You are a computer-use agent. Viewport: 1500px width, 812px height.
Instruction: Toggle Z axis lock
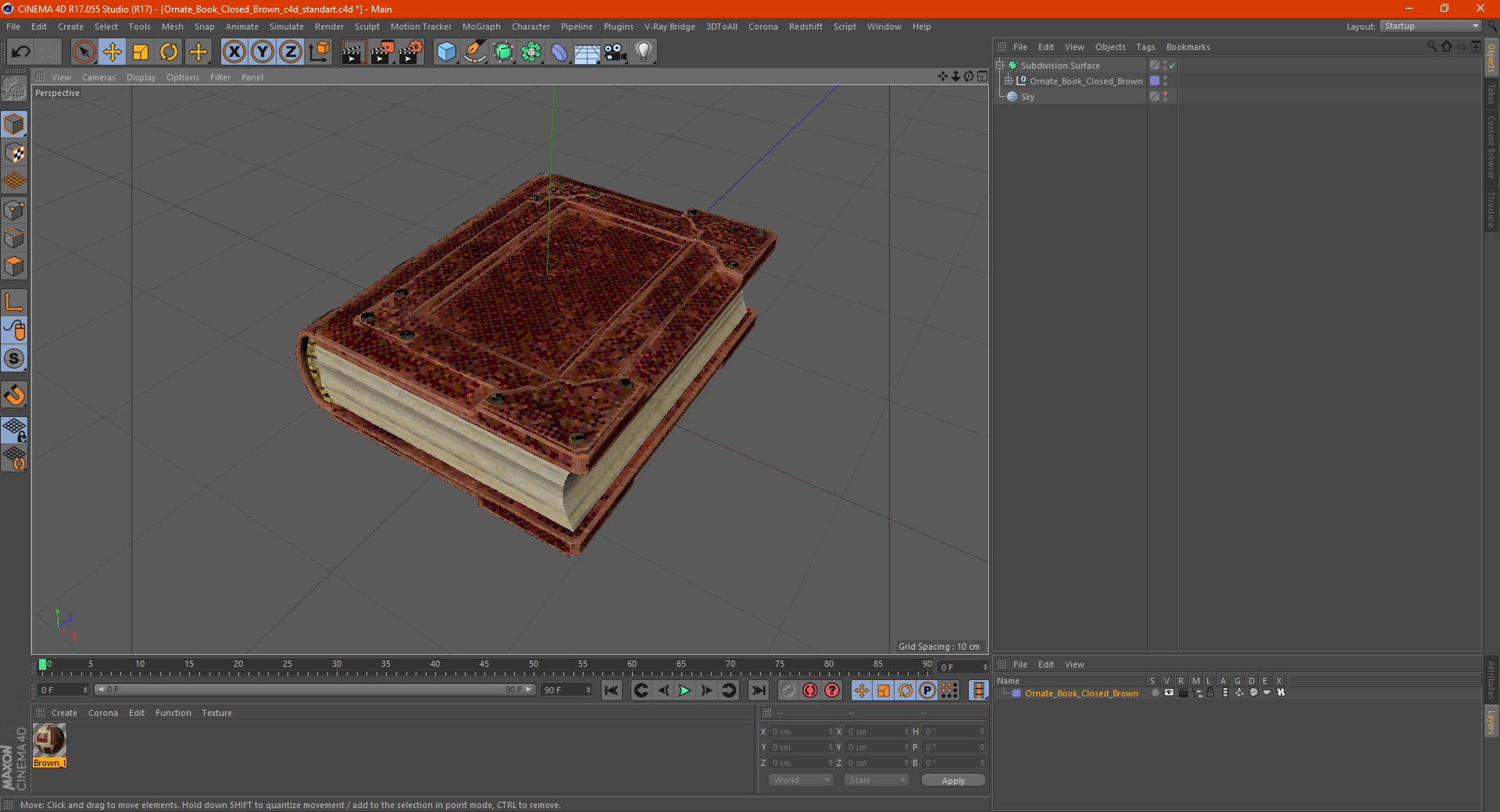[x=291, y=52]
